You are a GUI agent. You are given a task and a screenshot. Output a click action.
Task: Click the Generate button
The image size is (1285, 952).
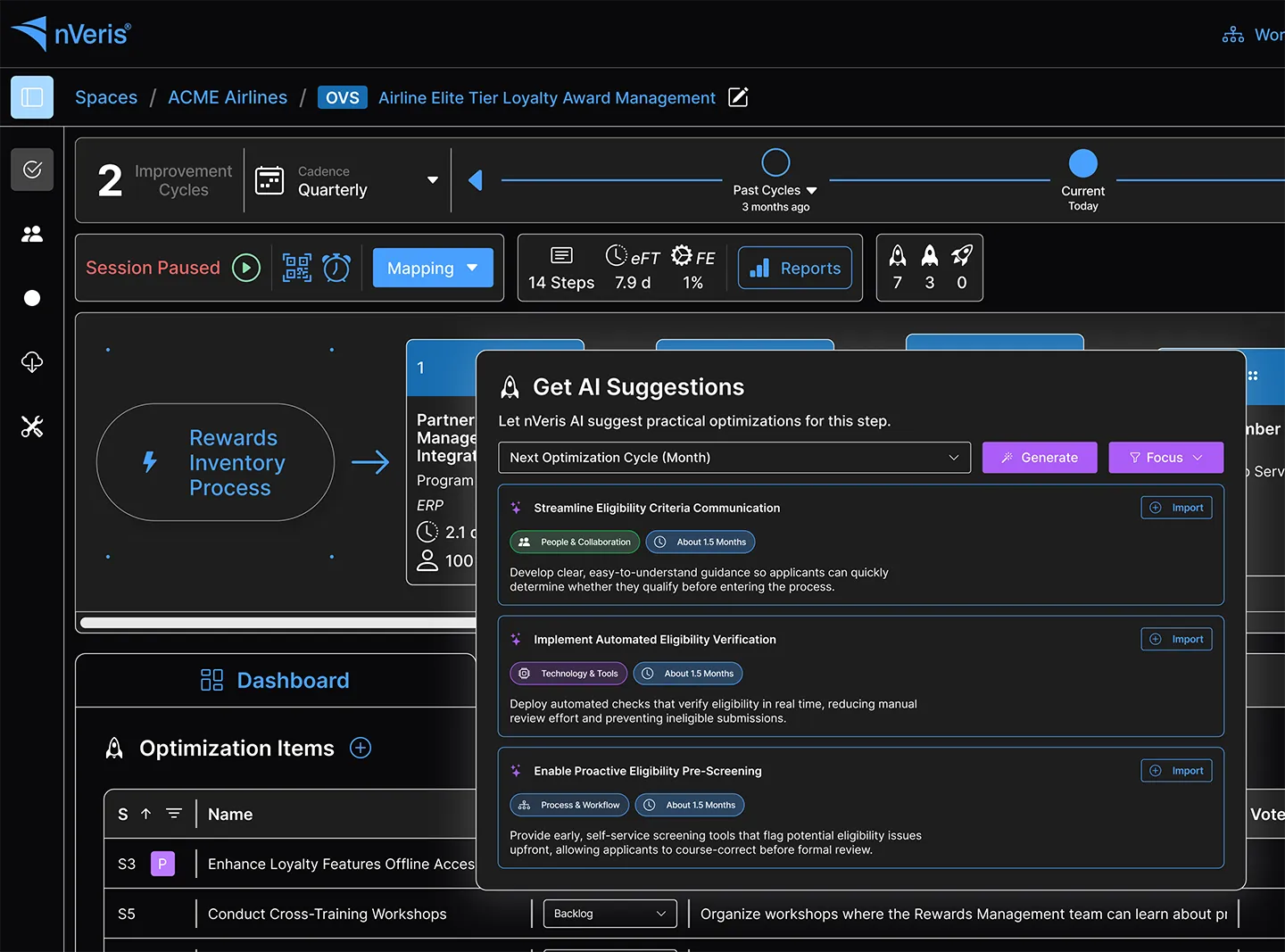pyautogui.click(x=1040, y=457)
